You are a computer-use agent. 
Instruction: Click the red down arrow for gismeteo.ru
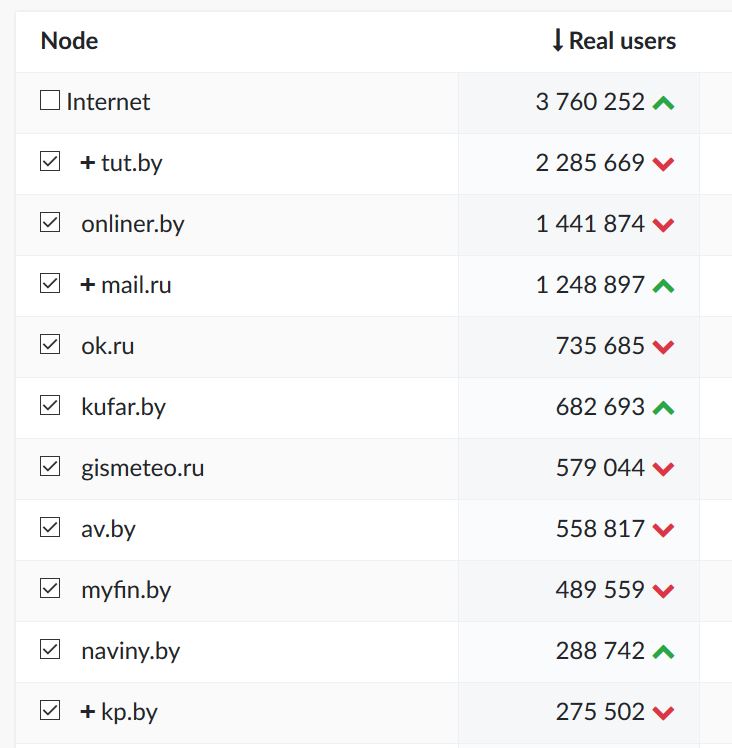click(663, 469)
